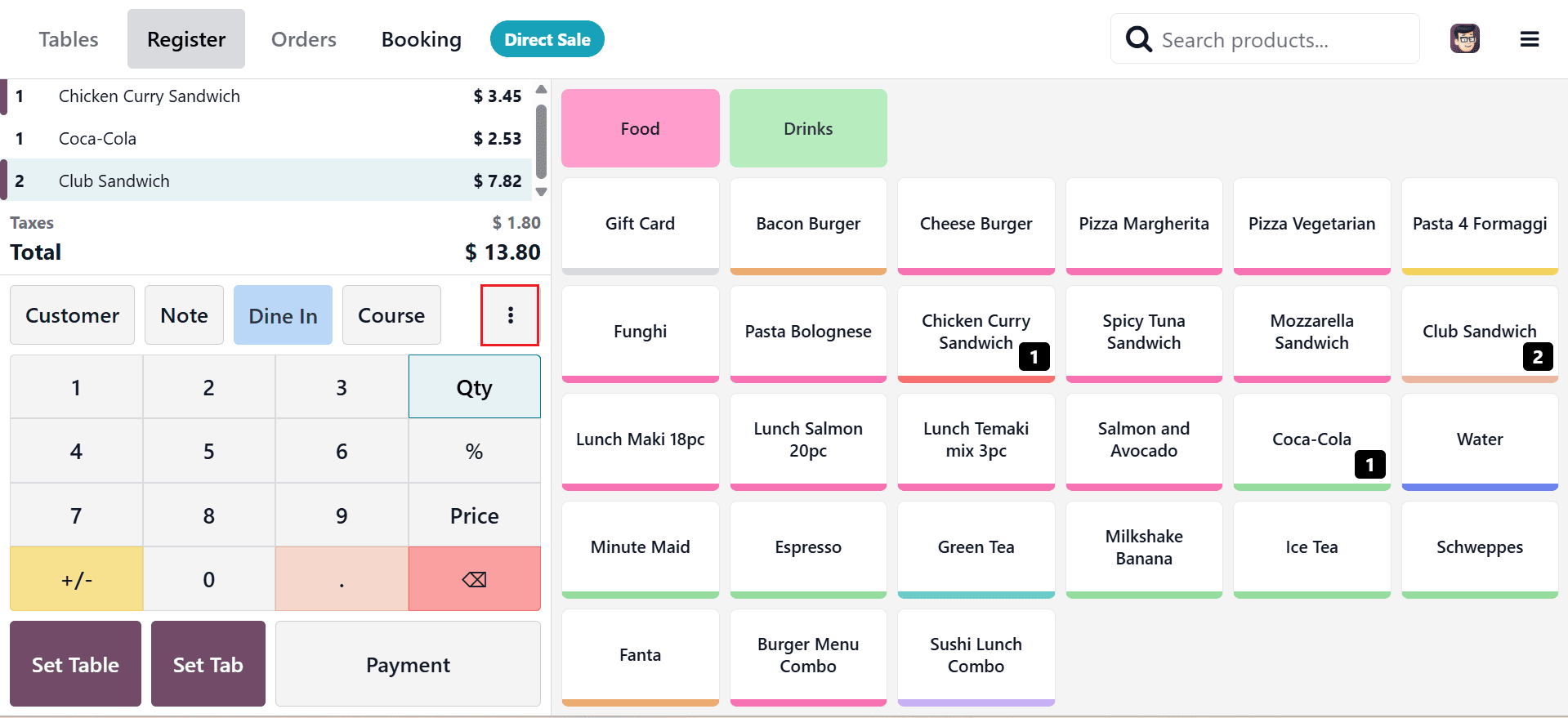
Task: Open the Customer selection
Action: [72, 315]
